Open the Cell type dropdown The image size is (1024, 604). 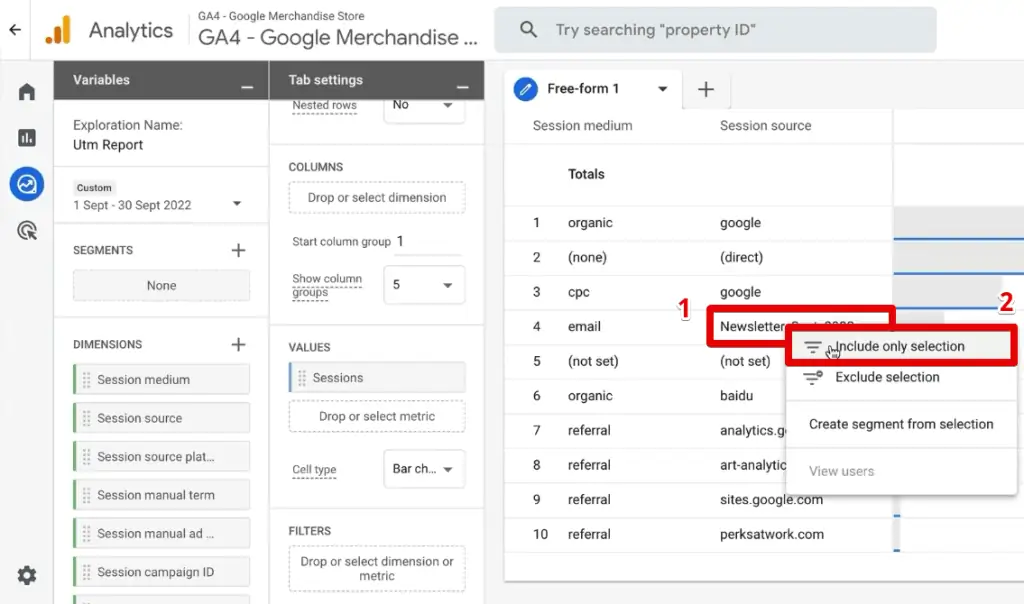(x=424, y=469)
